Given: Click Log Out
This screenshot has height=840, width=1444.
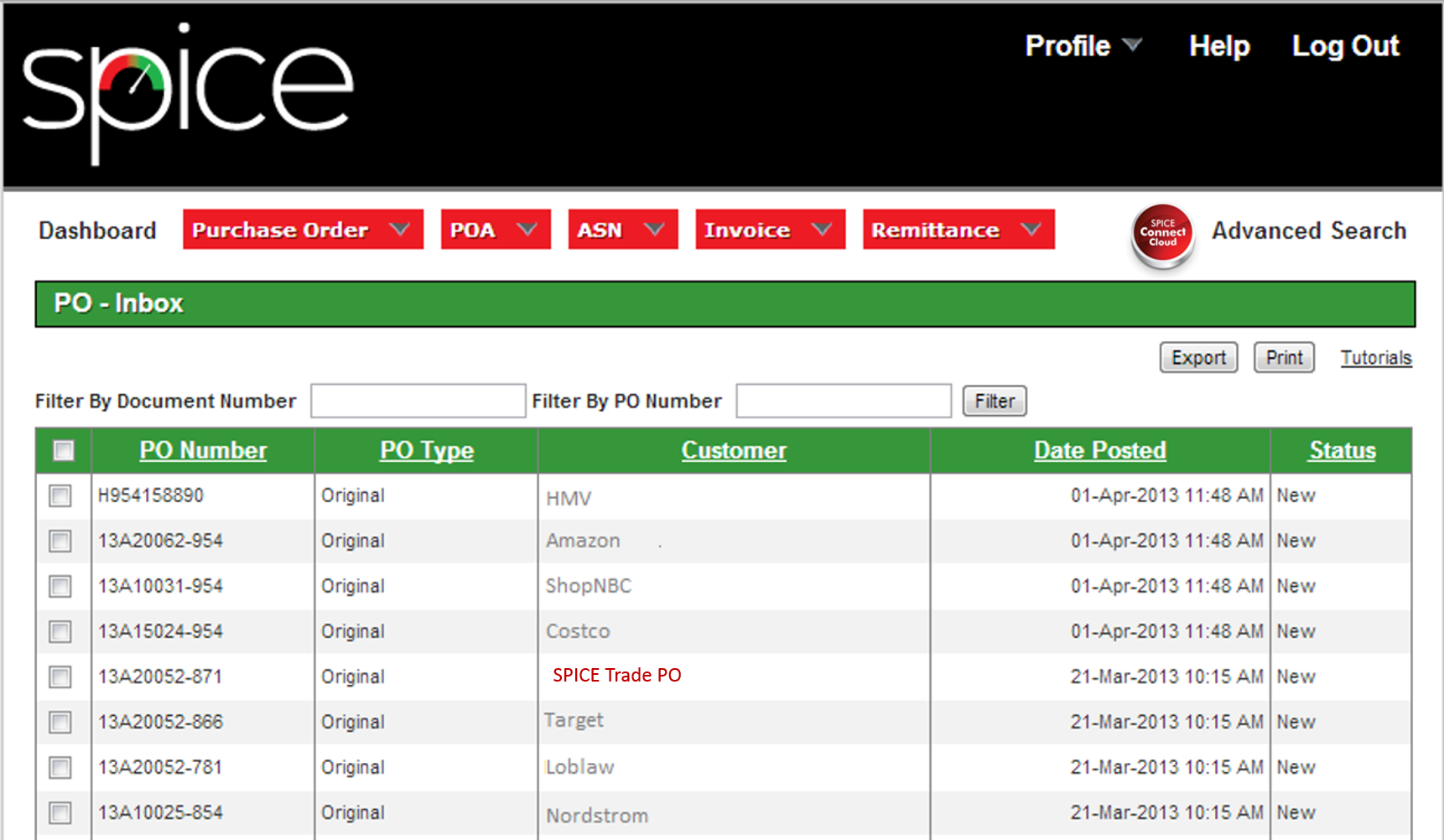Looking at the screenshot, I should (1346, 46).
